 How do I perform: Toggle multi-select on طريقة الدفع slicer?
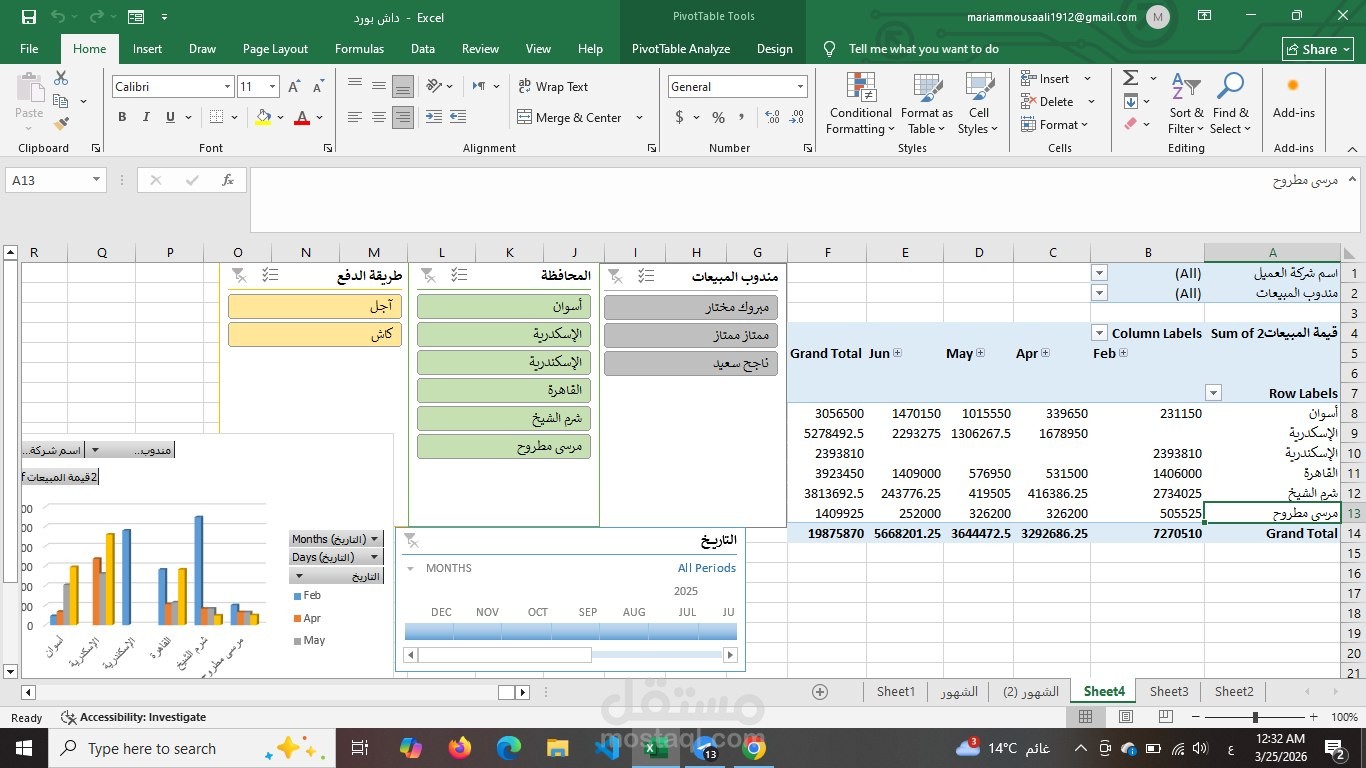[270, 275]
